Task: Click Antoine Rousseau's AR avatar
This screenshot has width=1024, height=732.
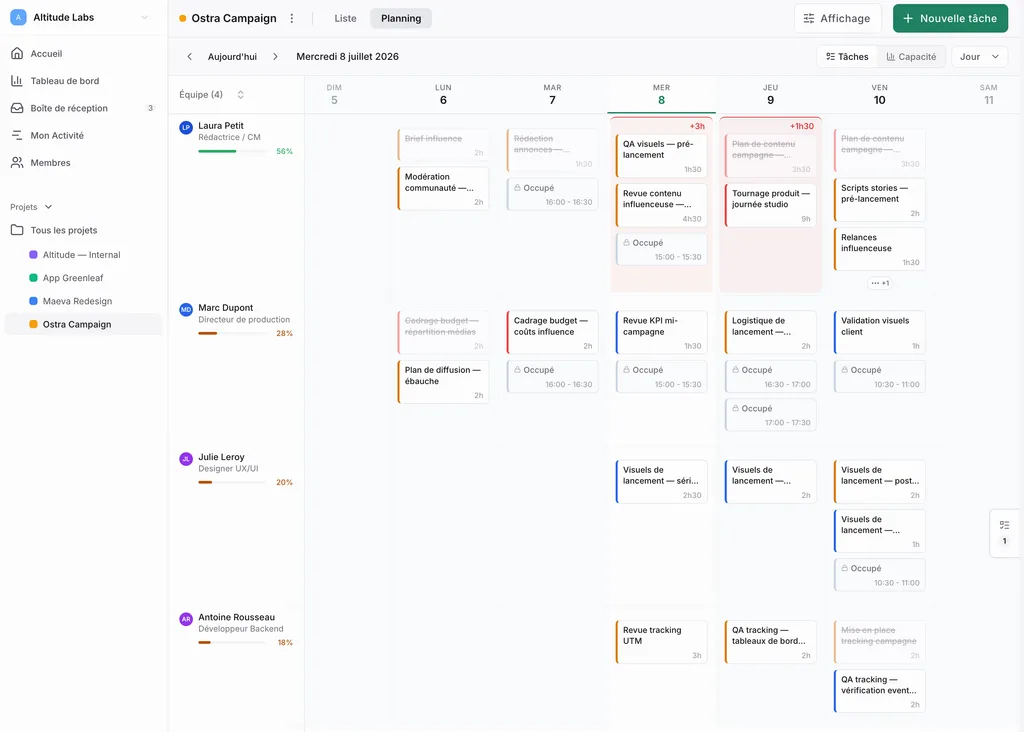Action: point(186,619)
